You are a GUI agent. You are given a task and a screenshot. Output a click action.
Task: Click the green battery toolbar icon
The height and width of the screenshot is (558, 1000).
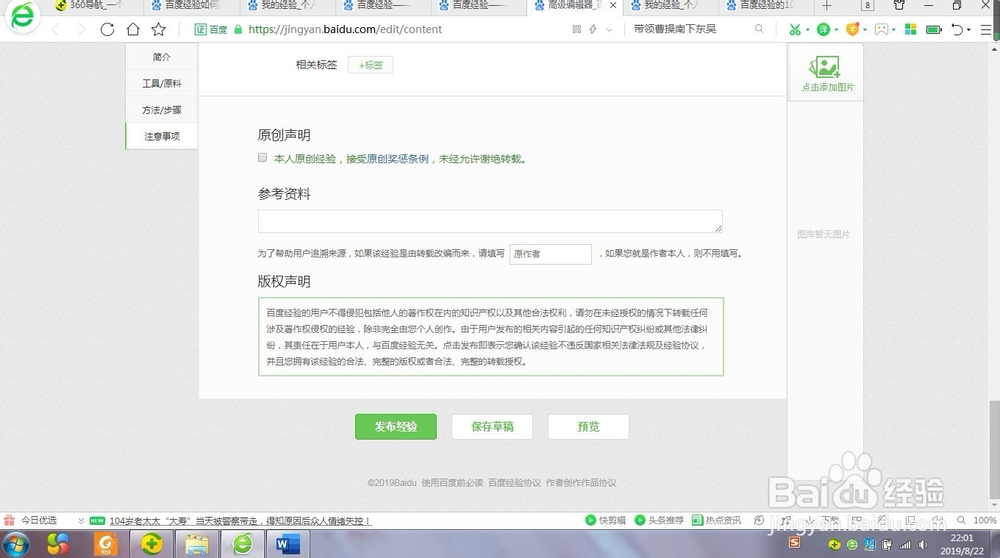pos(934,29)
